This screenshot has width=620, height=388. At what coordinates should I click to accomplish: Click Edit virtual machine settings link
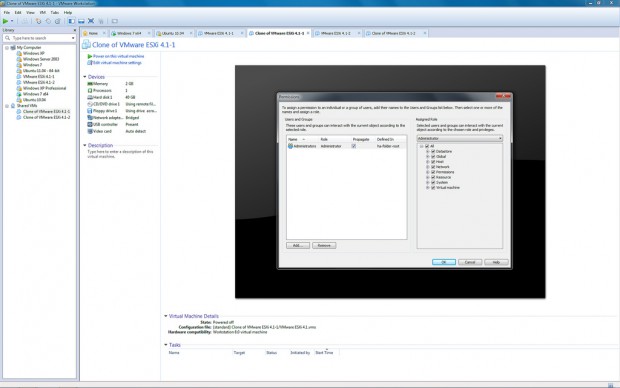117,62
